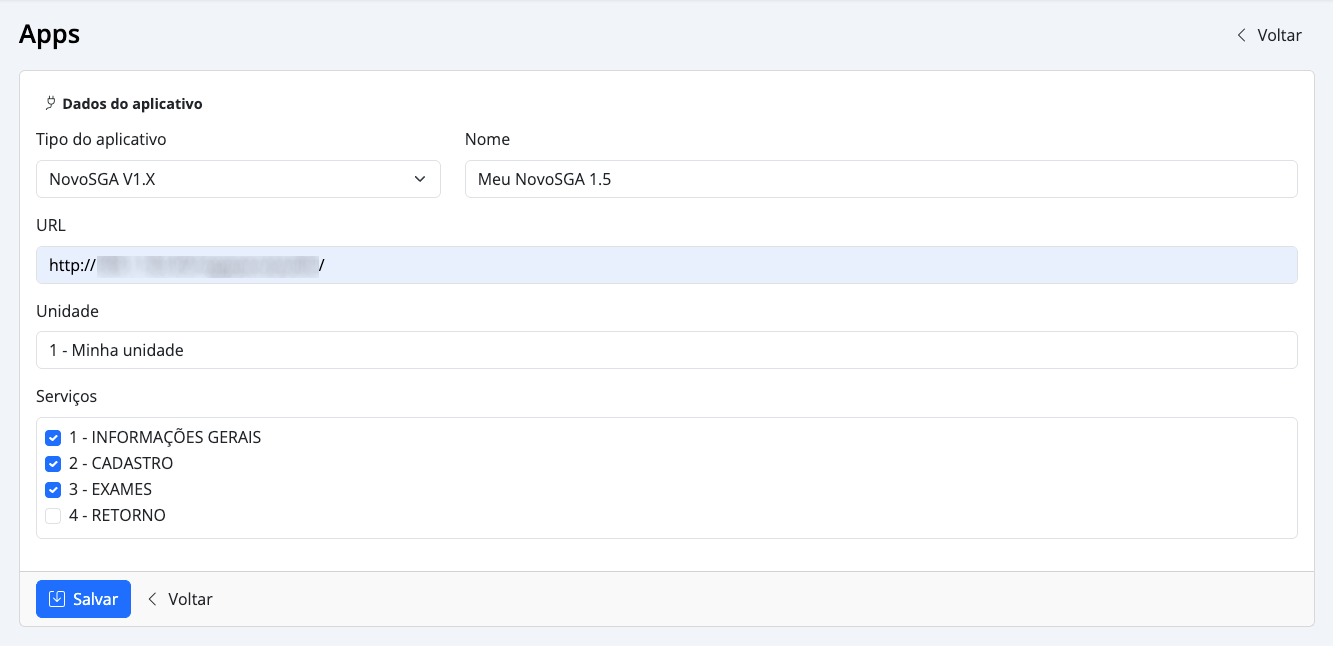This screenshot has height=646, width=1333.
Task: Select the Unidade field showing Minha unidade
Action: (x=666, y=350)
